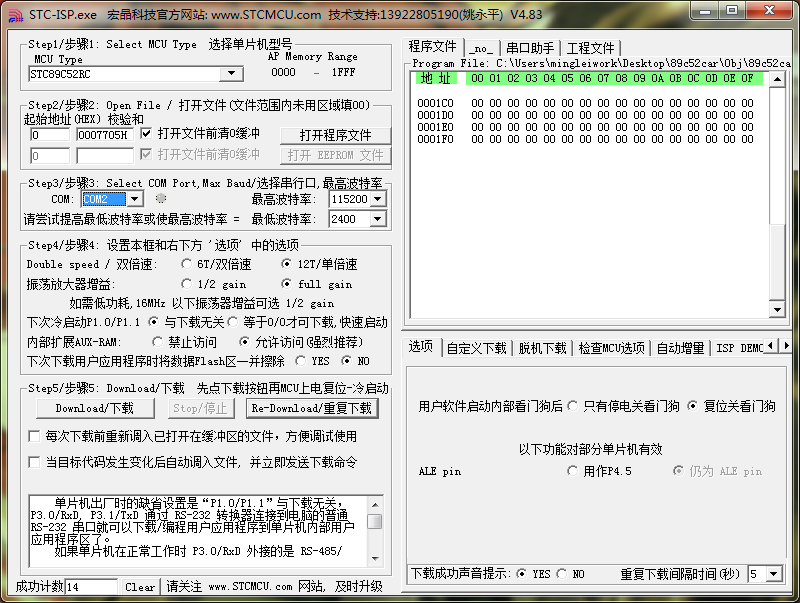The image size is (800, 603).
Task: Enable auto-reload file before each download checkbox
Action: click(35, 437)
